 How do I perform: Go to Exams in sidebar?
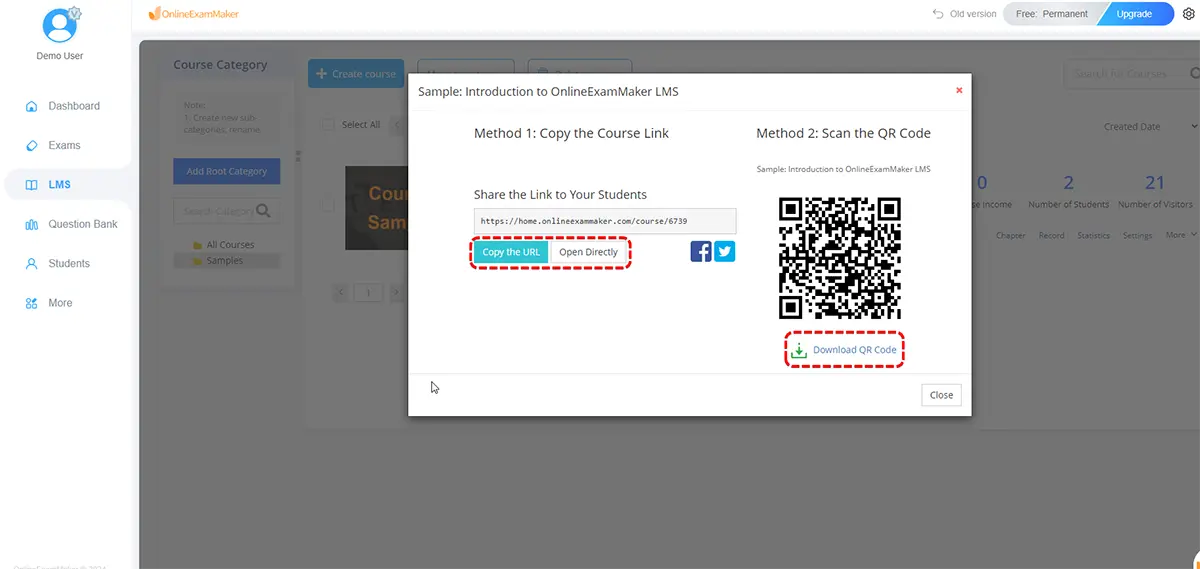[64, 145]
